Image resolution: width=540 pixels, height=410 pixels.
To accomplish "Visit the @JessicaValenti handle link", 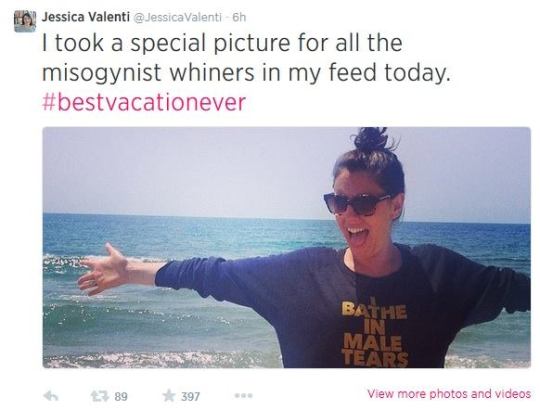I will (x=177, y=18).
